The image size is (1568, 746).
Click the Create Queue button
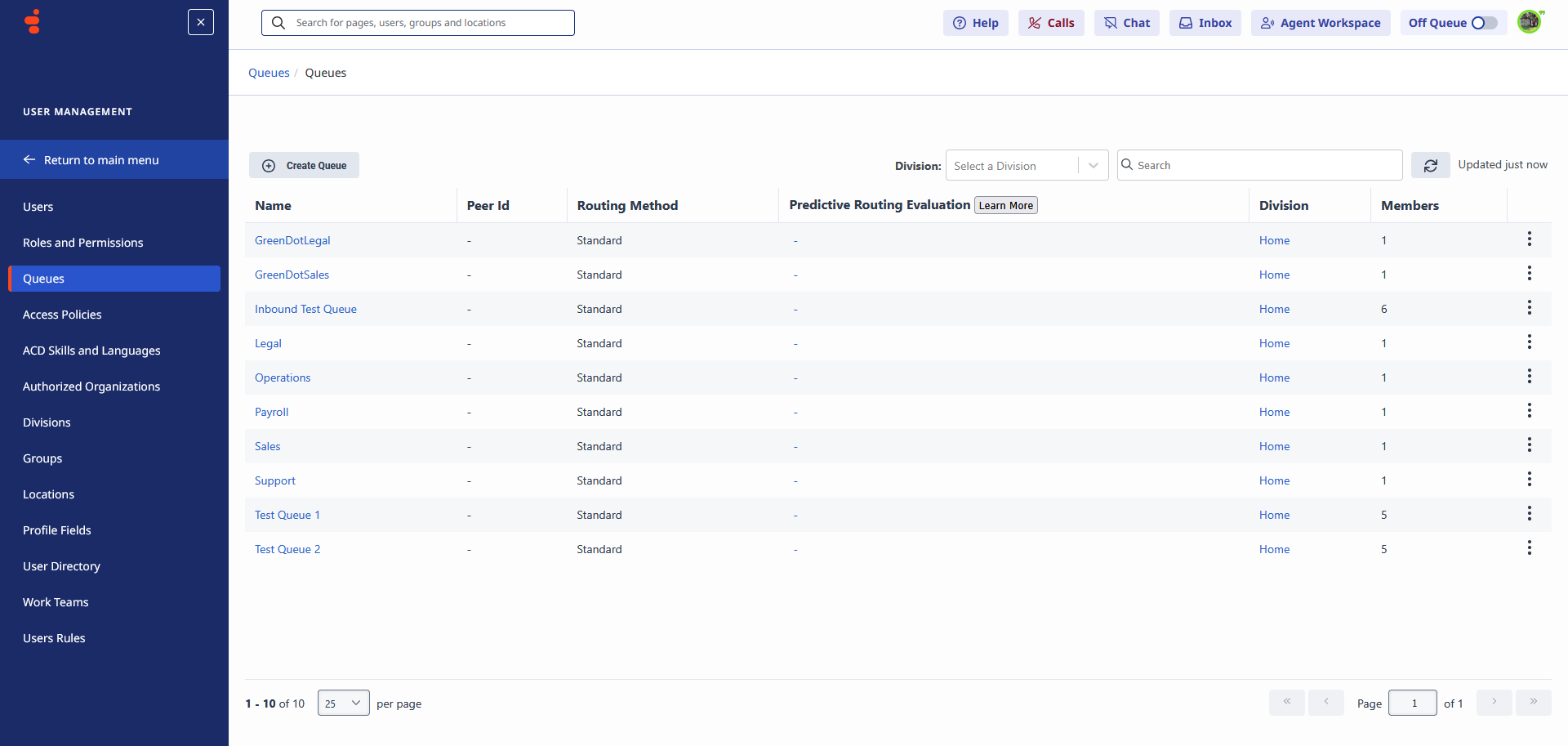(304, 165)
